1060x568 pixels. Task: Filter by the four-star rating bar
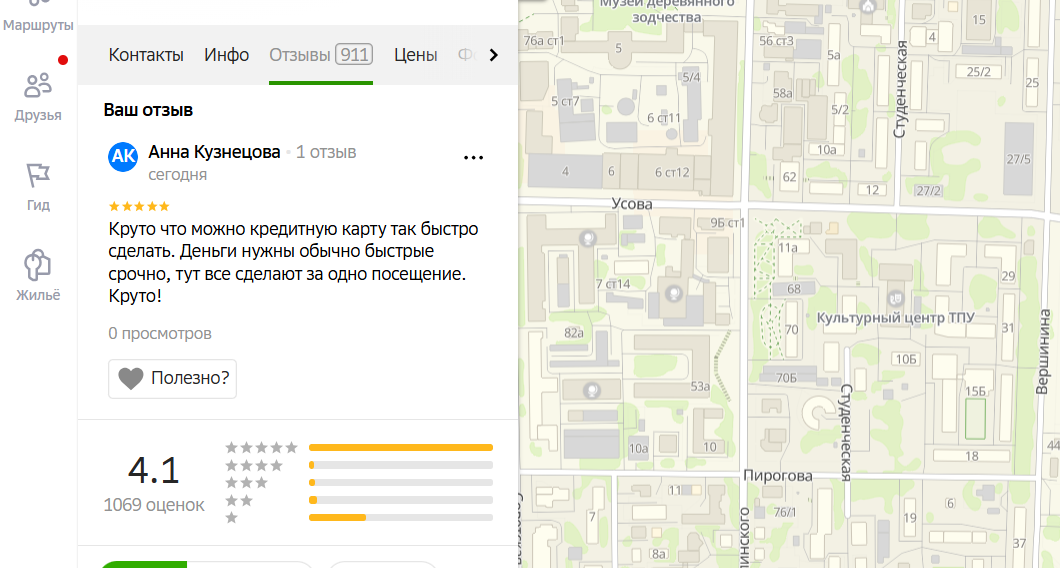point(401,465)
